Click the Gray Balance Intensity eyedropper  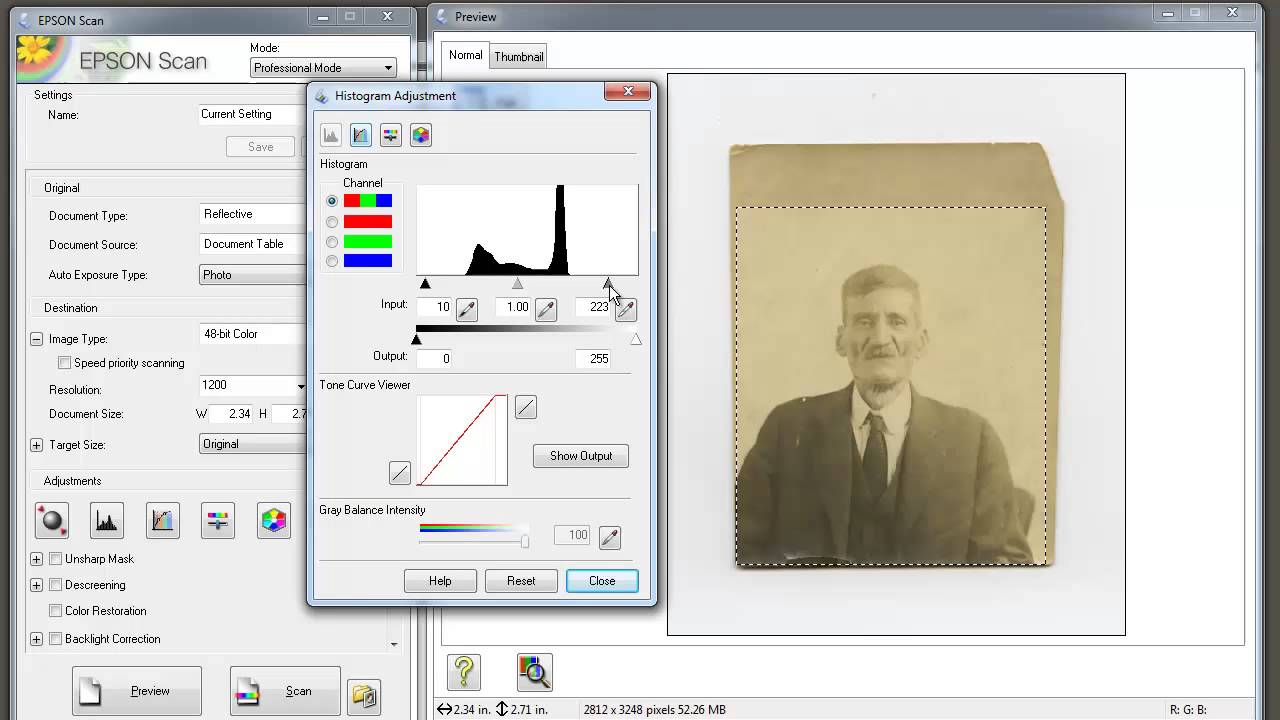pos(609,538)
